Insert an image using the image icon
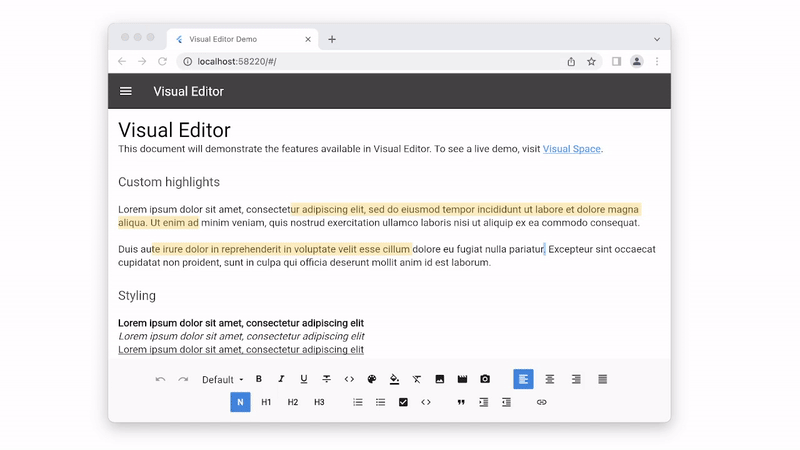 (440, 379)
